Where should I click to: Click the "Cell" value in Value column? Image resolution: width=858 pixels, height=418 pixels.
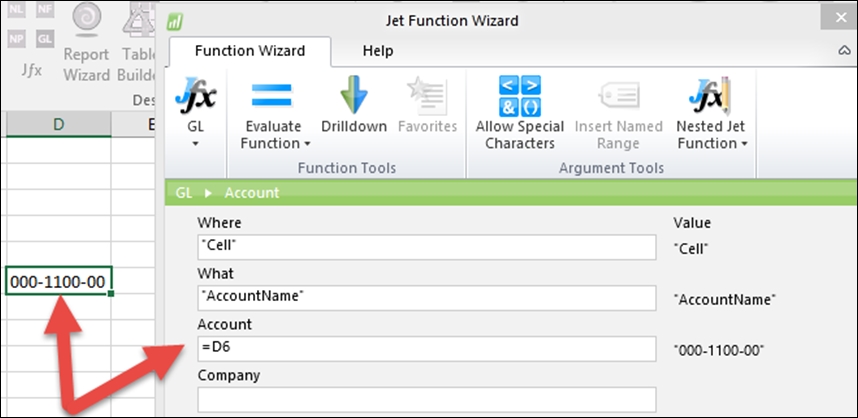pos(691,249)
